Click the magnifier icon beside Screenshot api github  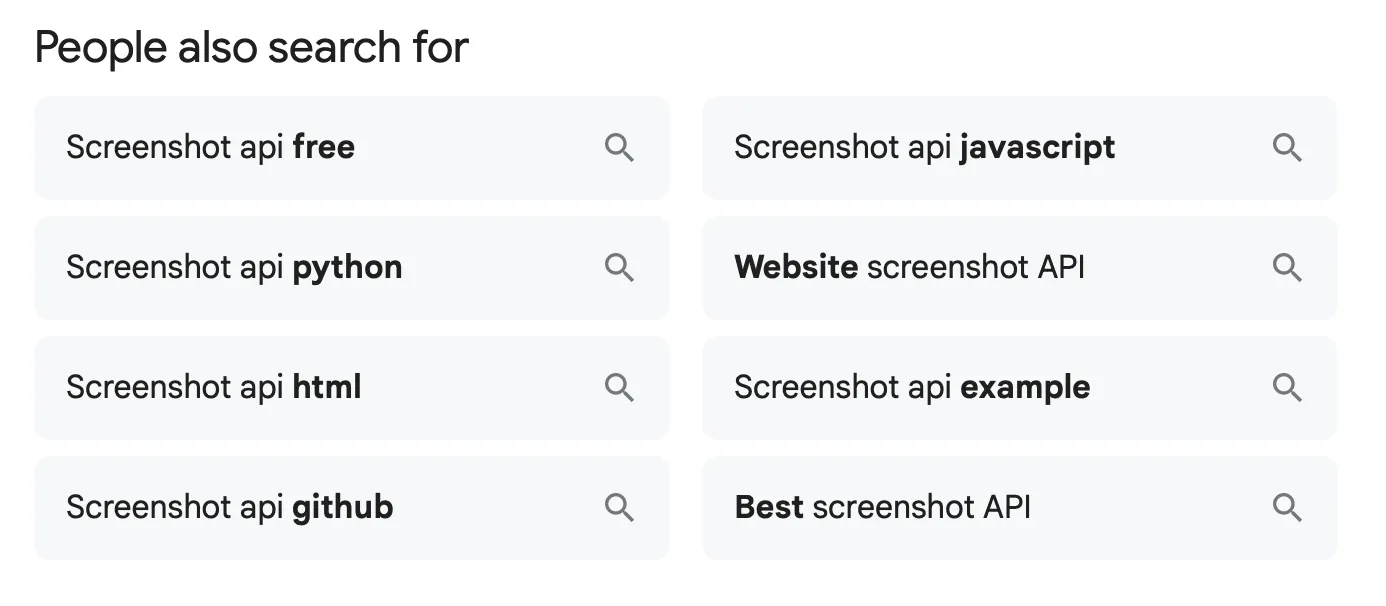click(619, 508)
